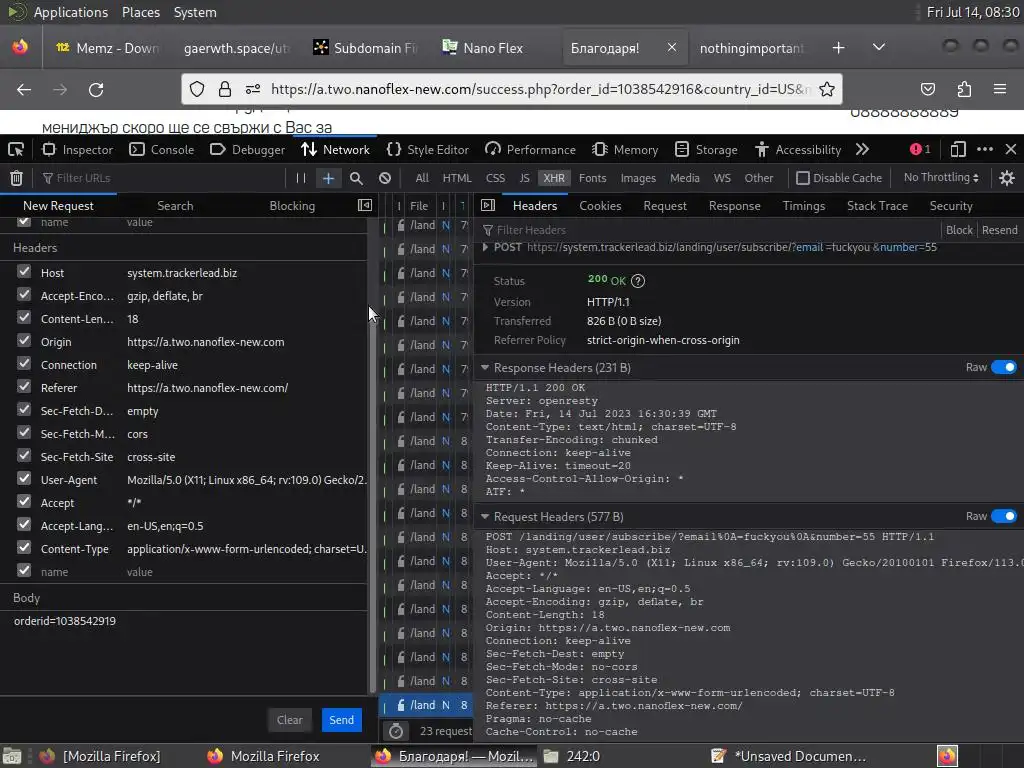Screen dimensions: 1024x768
Task: Open the Storage panel
Action: (x=706, y=150)
